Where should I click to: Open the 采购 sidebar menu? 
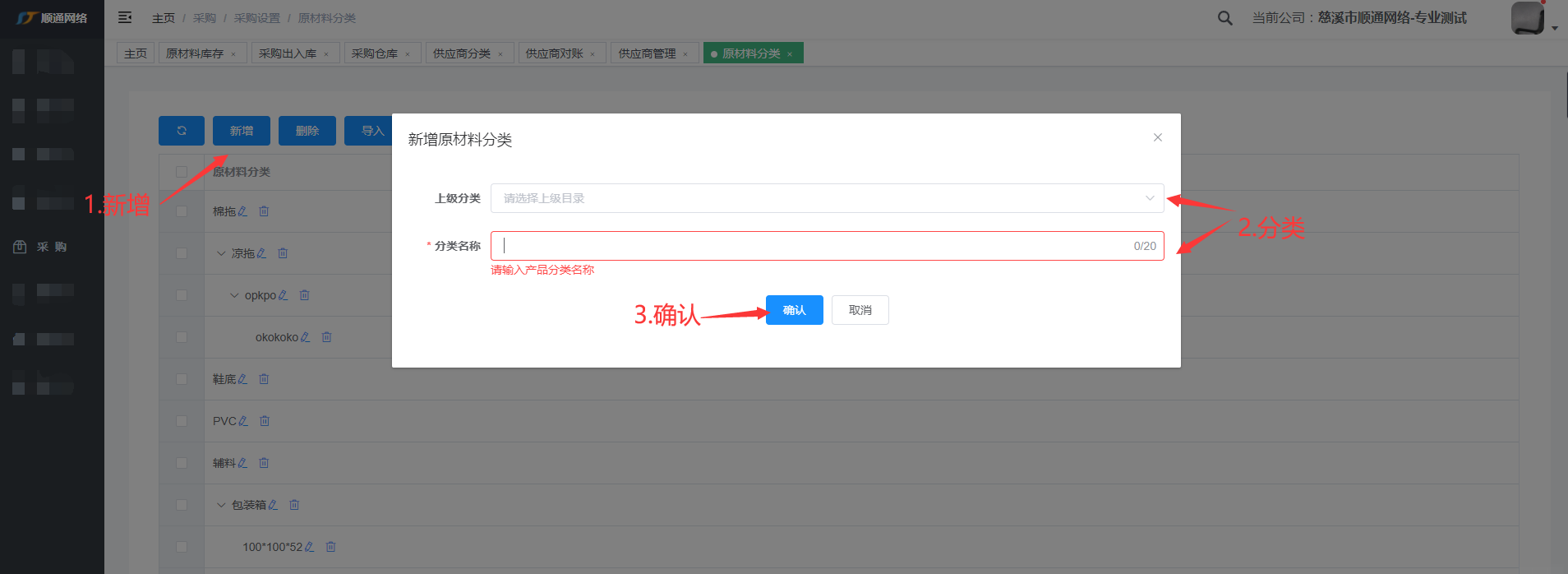point(51,247)
